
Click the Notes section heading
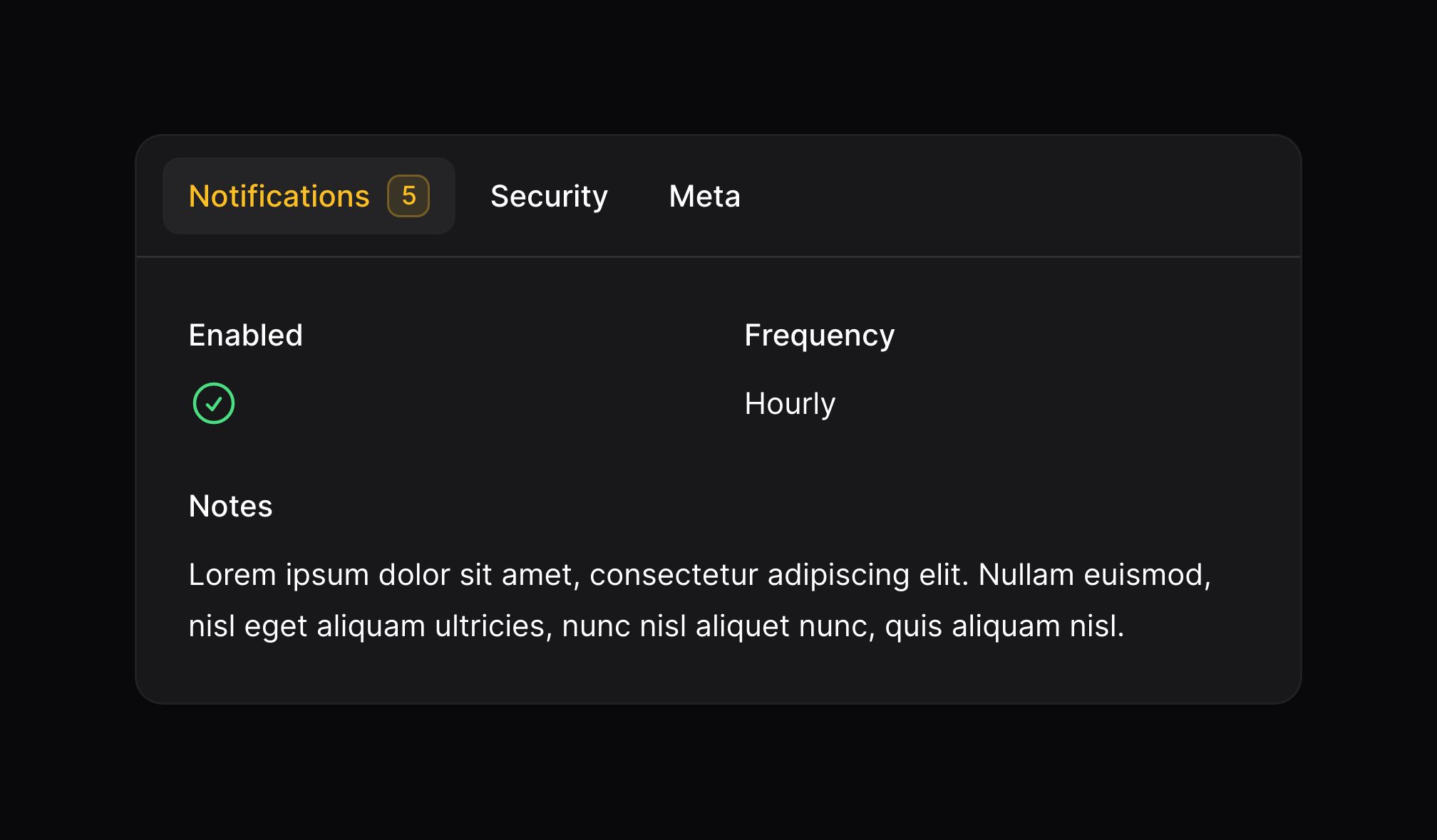230,506
